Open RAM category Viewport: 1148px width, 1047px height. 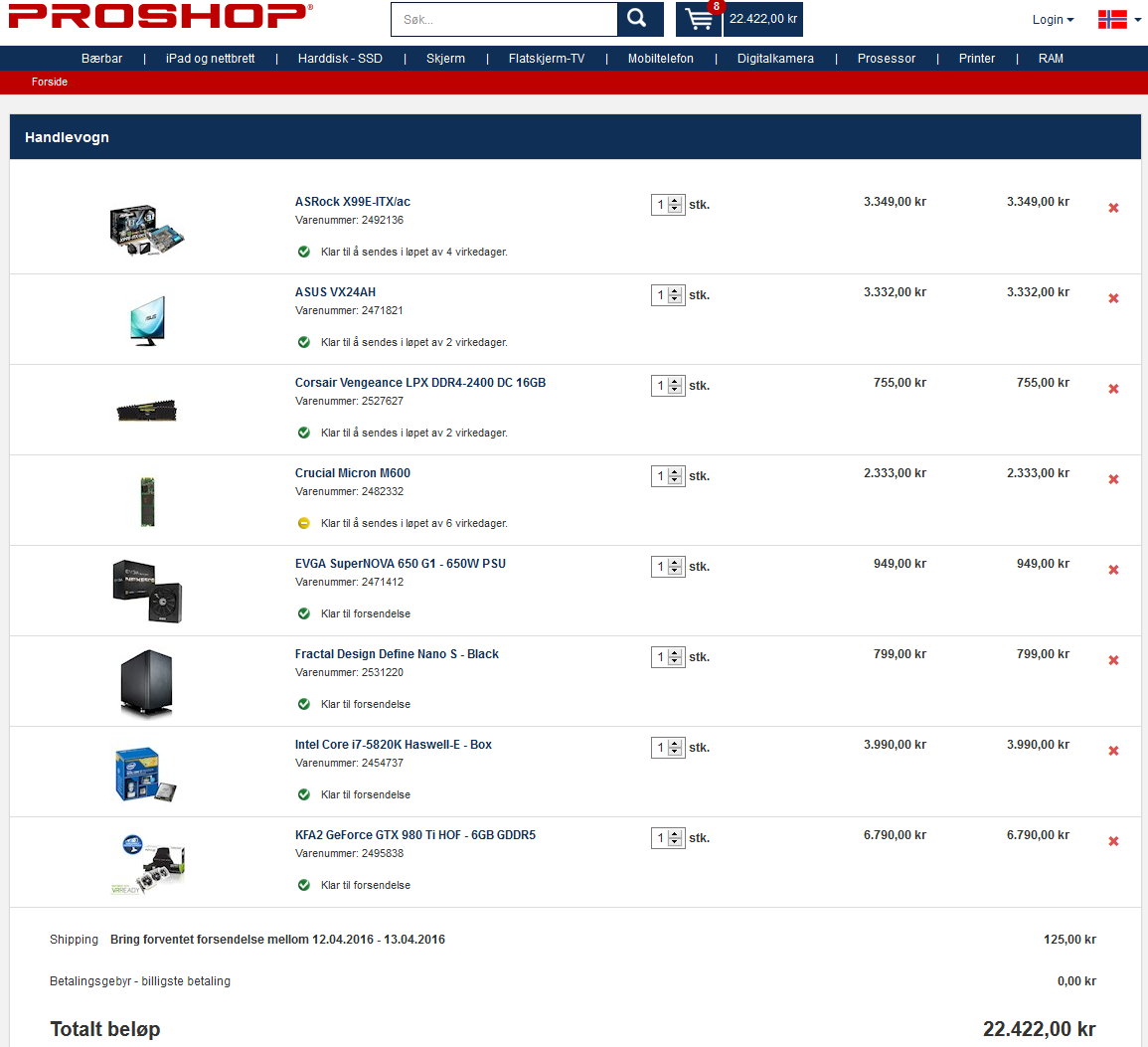[x=1051, y=58]
